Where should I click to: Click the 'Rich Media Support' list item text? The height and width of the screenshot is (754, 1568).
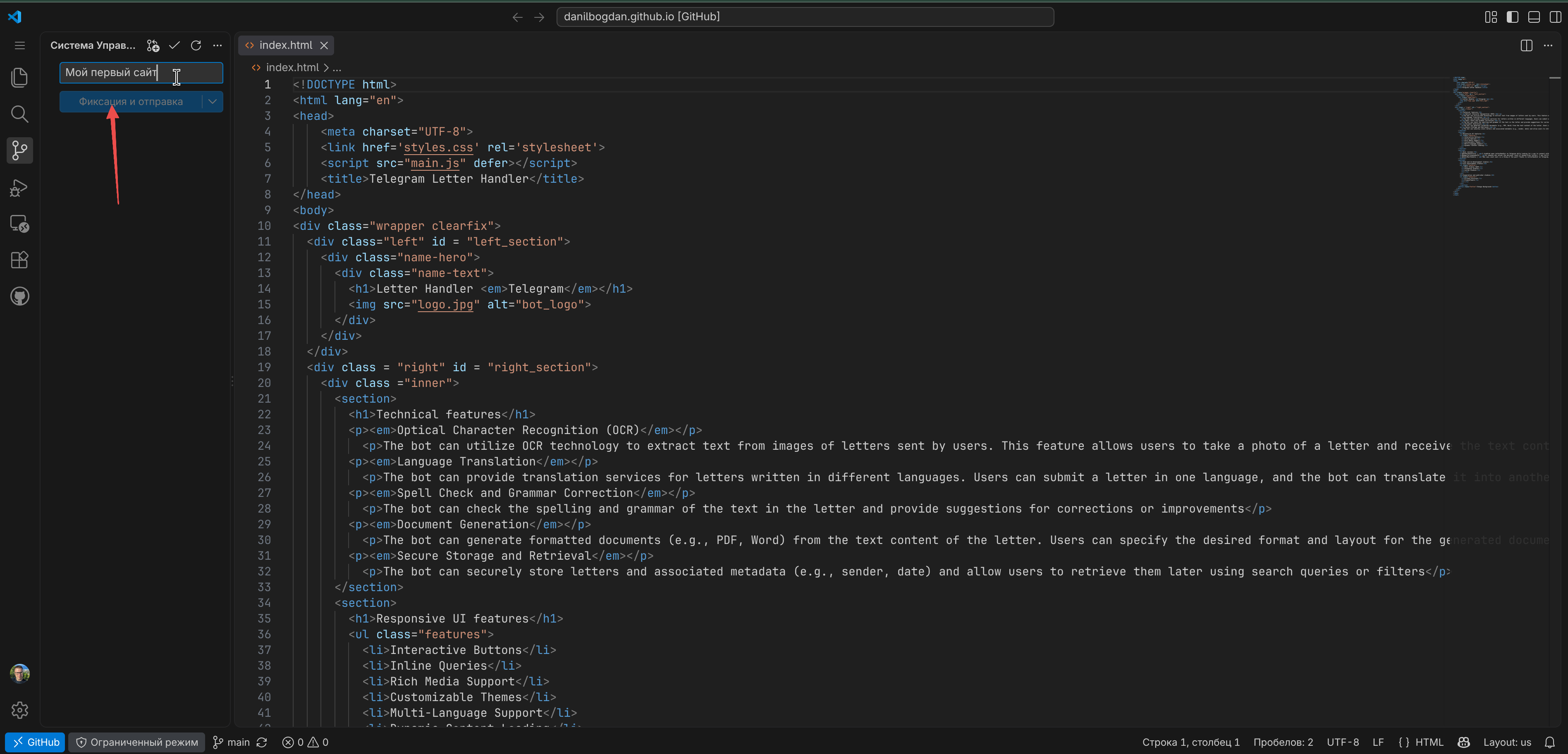(x=452, y=682)
